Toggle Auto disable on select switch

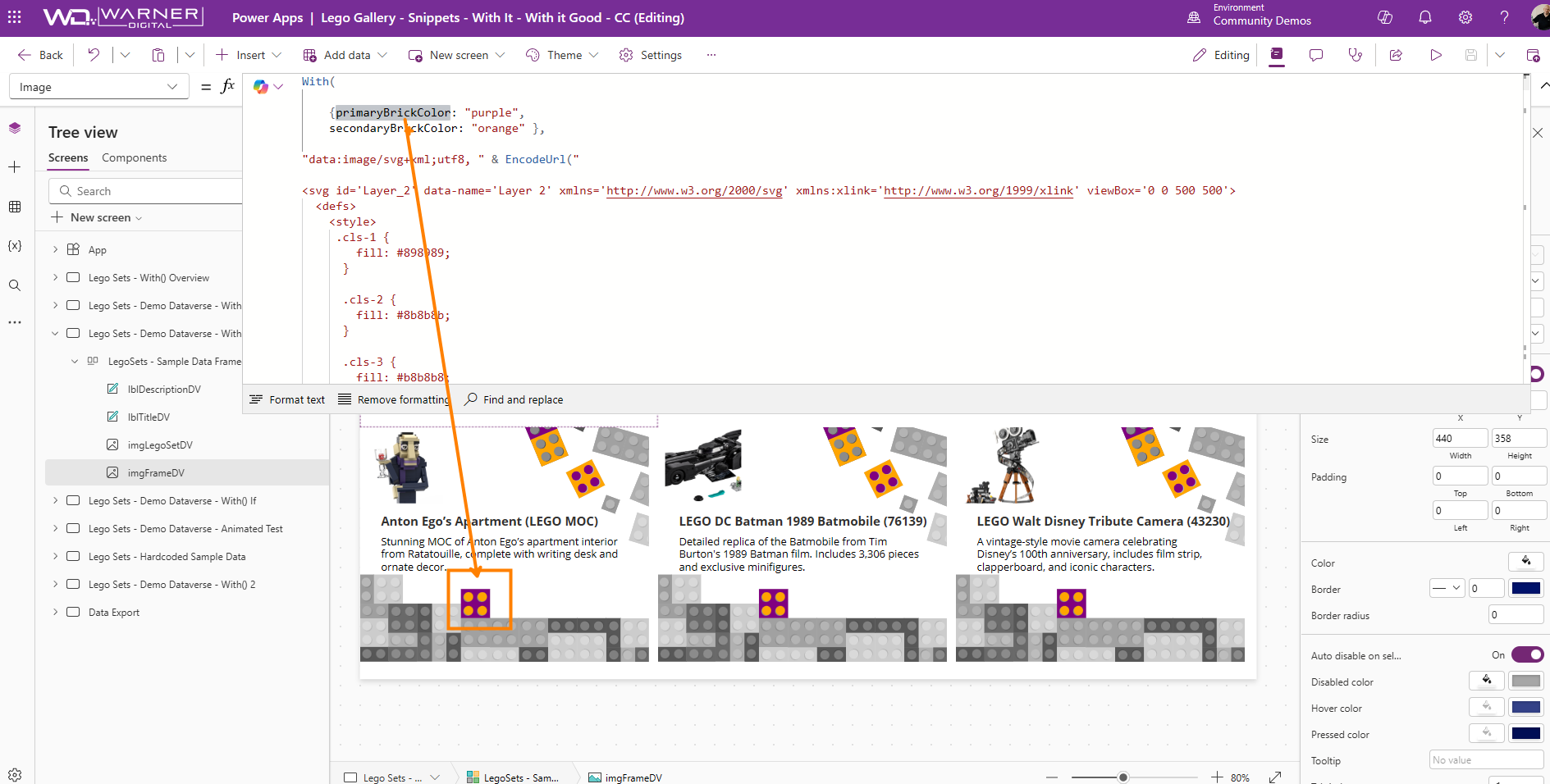click(1527, 654)
